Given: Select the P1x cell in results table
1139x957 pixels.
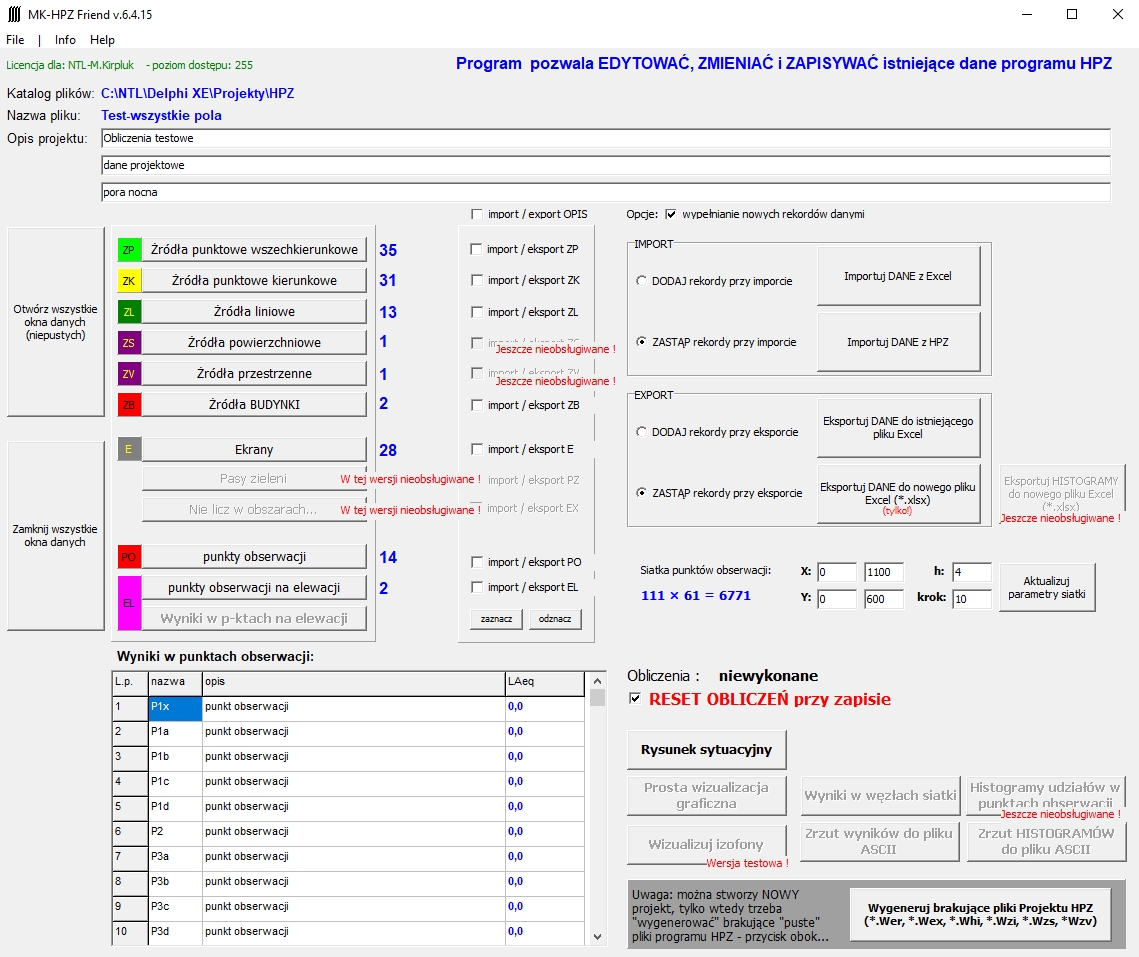Looking at the screenshot, I should click(175, 707).
